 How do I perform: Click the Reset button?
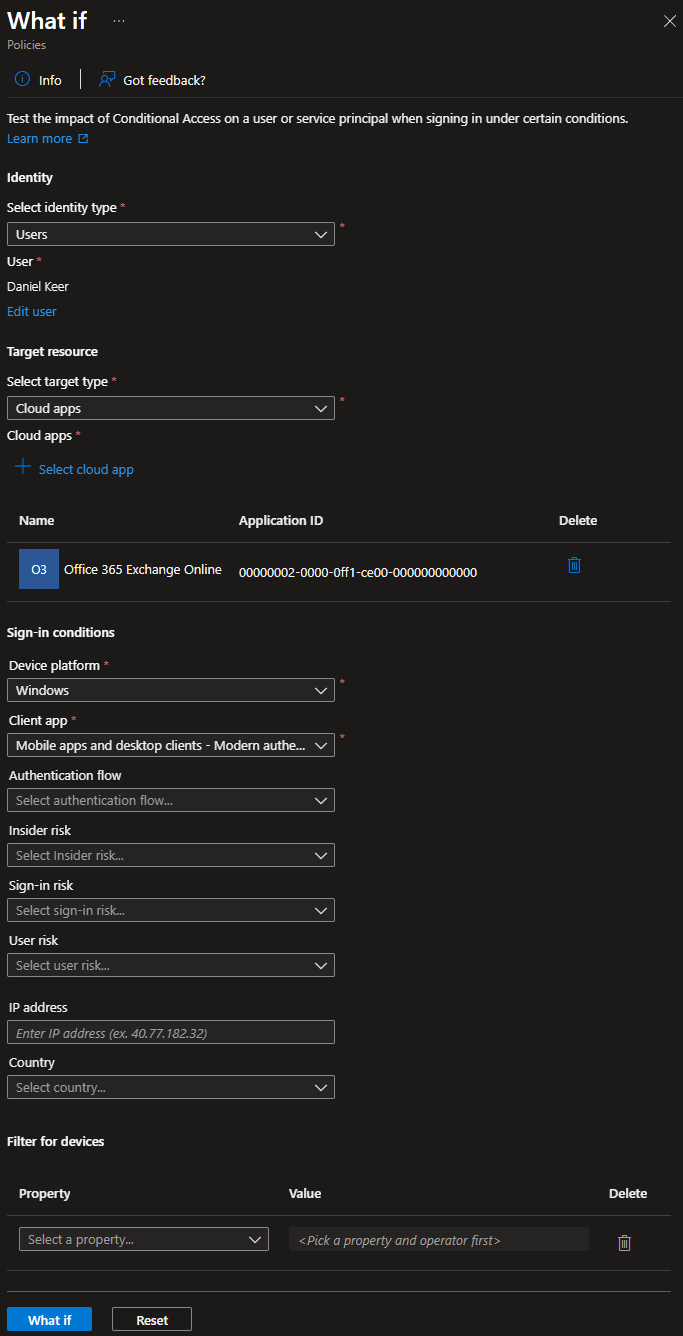tap(152, 1320)
